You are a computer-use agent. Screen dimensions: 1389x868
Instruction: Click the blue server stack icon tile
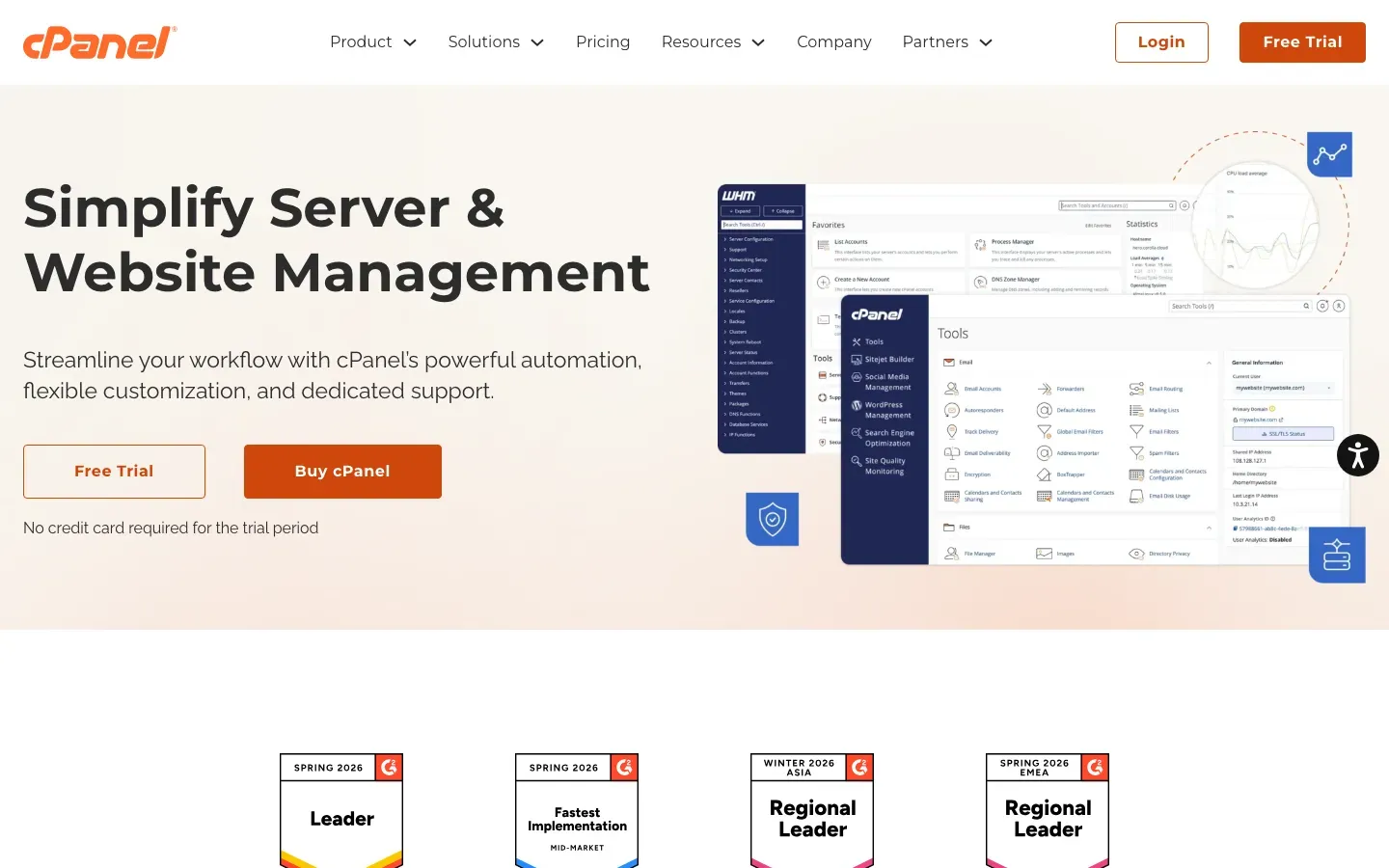[x=1337, y=555]
